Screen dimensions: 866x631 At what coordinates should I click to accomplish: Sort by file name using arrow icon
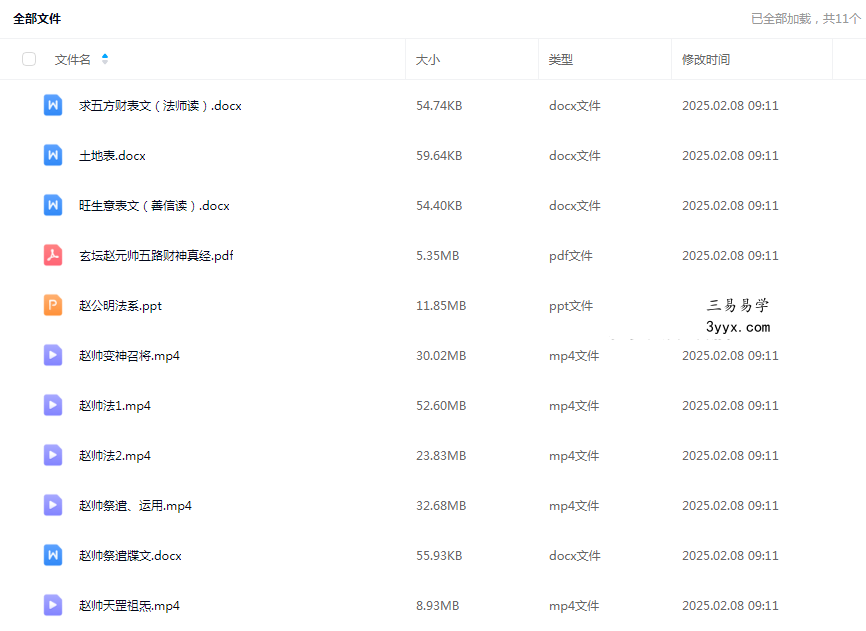pos(105,59)
